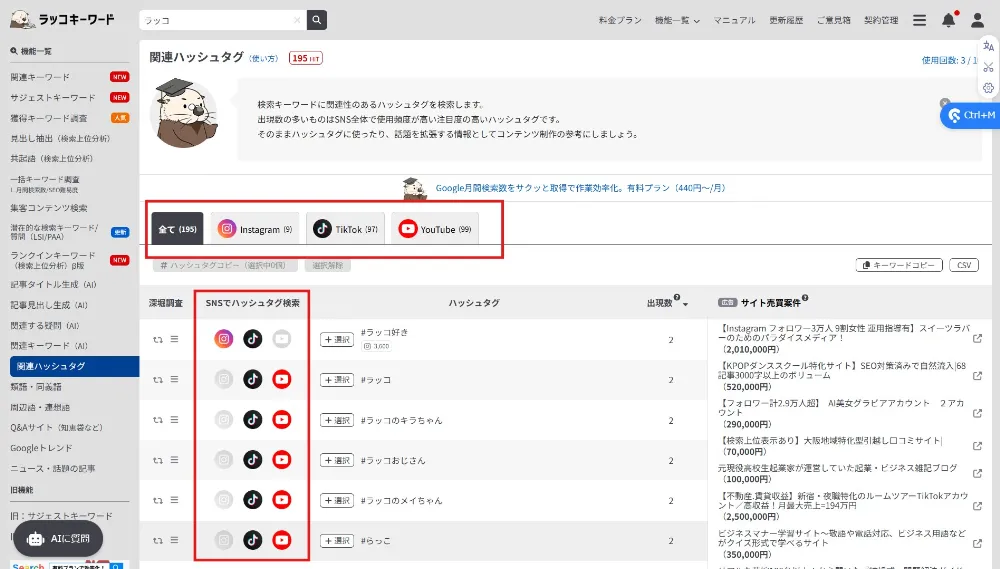Click the 選択解除 button

click(x=328, y=265)
